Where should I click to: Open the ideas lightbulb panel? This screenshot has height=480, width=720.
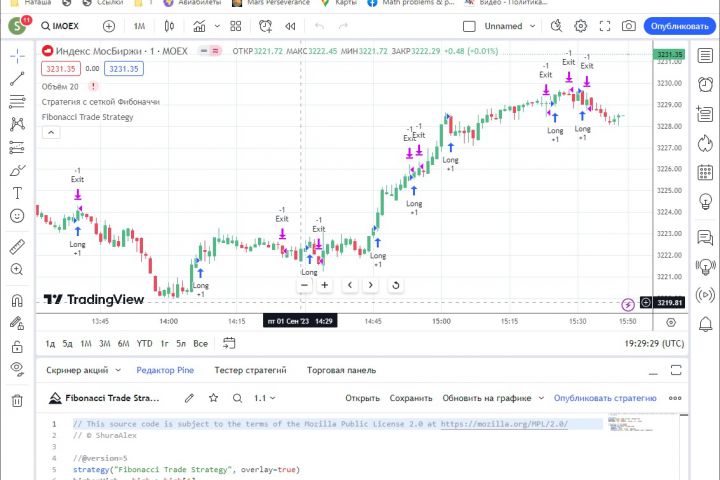705,201
